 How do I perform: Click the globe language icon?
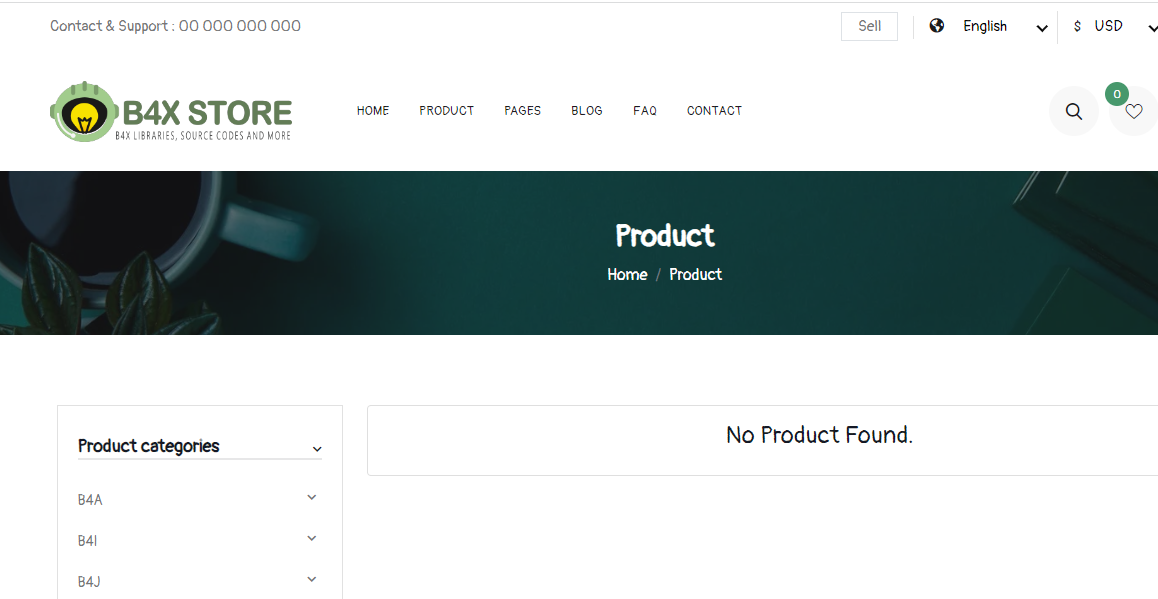coord(936,26)
